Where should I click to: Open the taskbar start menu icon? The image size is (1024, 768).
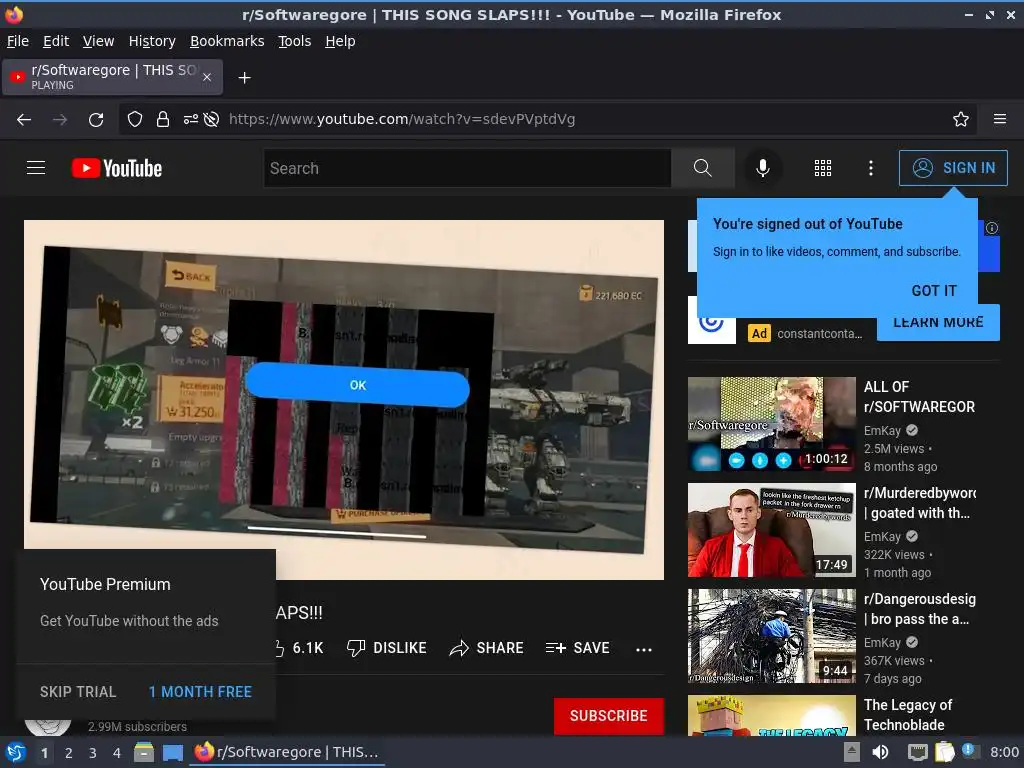[x=14, y=752]
